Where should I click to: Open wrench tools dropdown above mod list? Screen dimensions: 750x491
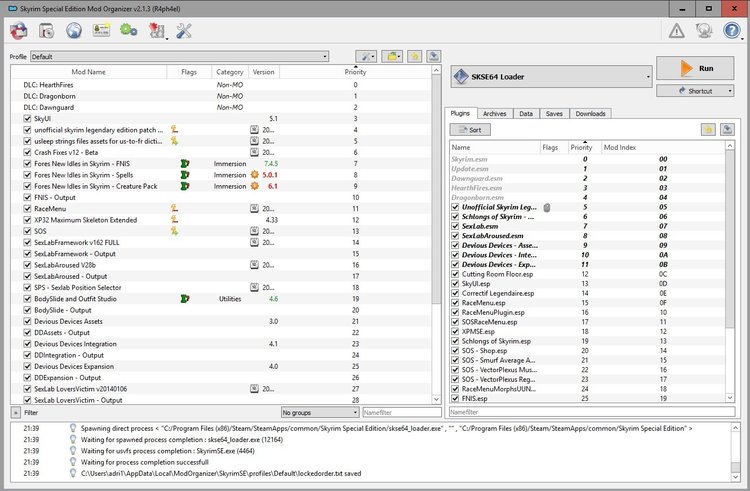pyautogui.click(x=366, y=56)
